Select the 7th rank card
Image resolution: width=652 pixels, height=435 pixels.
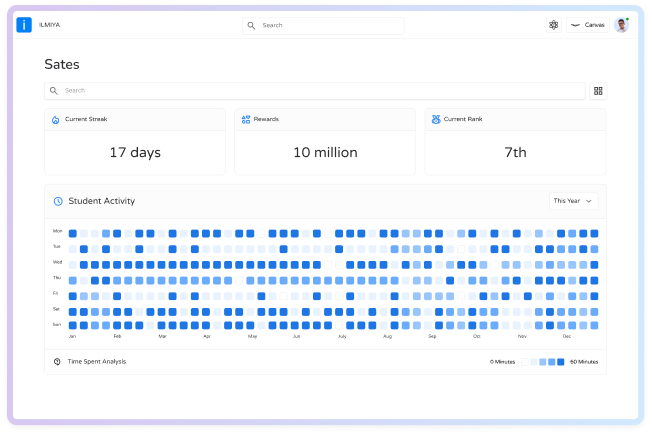tap(515, 153)
